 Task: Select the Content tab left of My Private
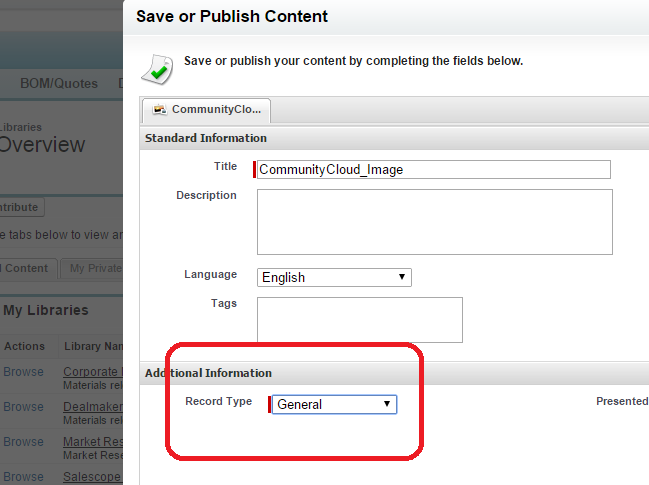pos(26,268)
